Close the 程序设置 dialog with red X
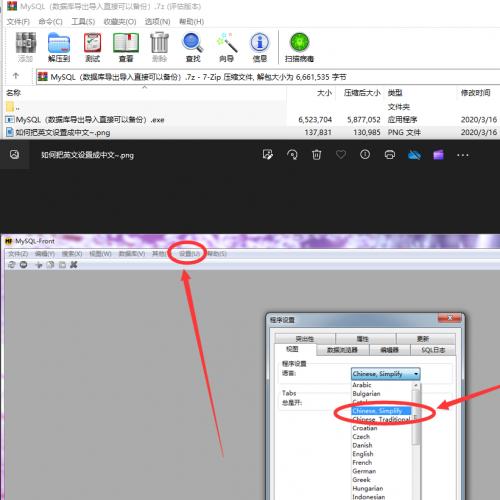The height and width of the screenshot is (500, 500). coord(450,318)
